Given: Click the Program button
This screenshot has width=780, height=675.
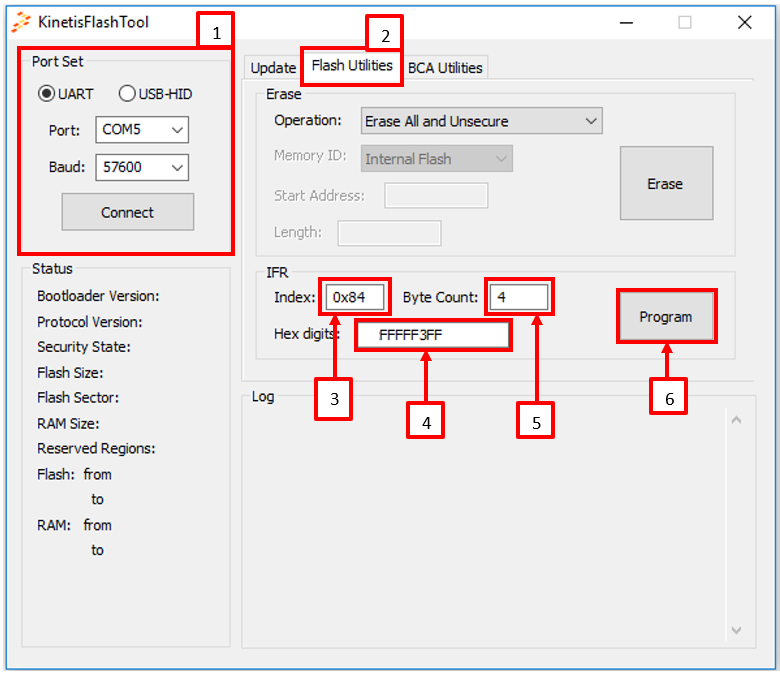Looking at the screenshot, I should point(667,316).
